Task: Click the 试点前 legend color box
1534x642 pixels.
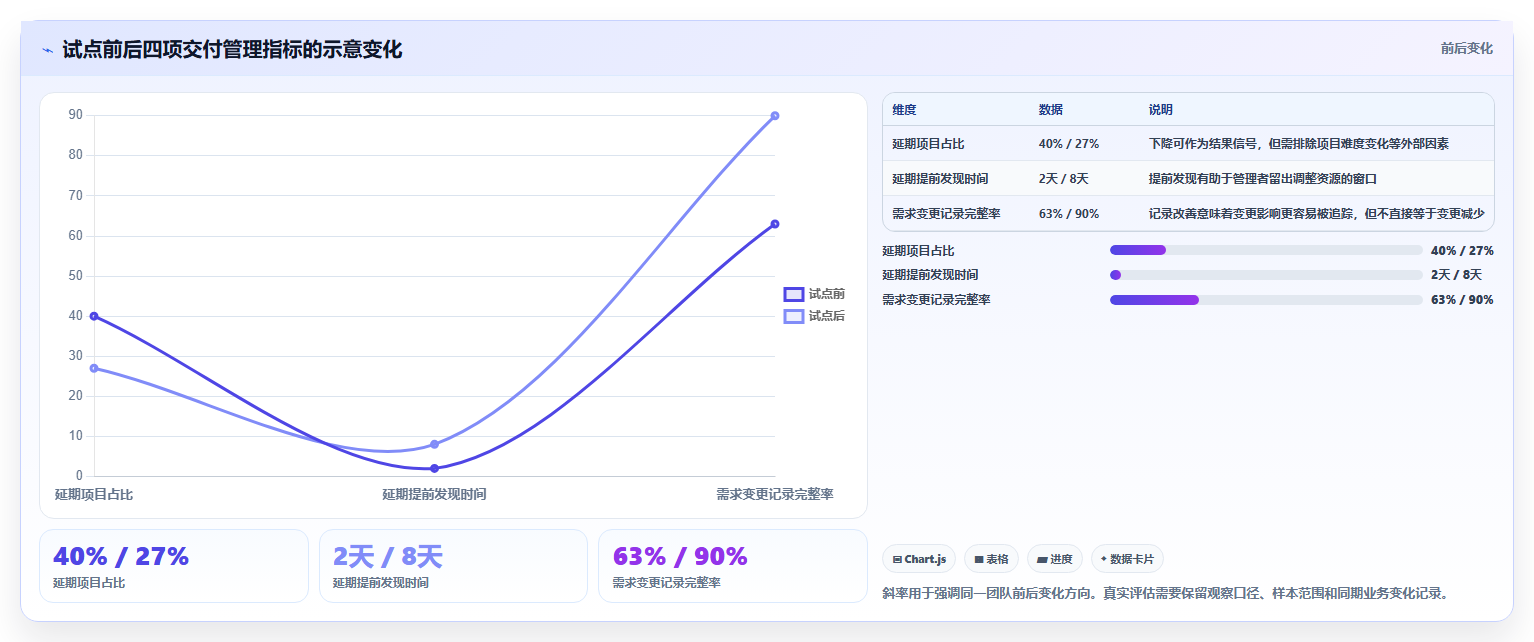Action: 794,294
